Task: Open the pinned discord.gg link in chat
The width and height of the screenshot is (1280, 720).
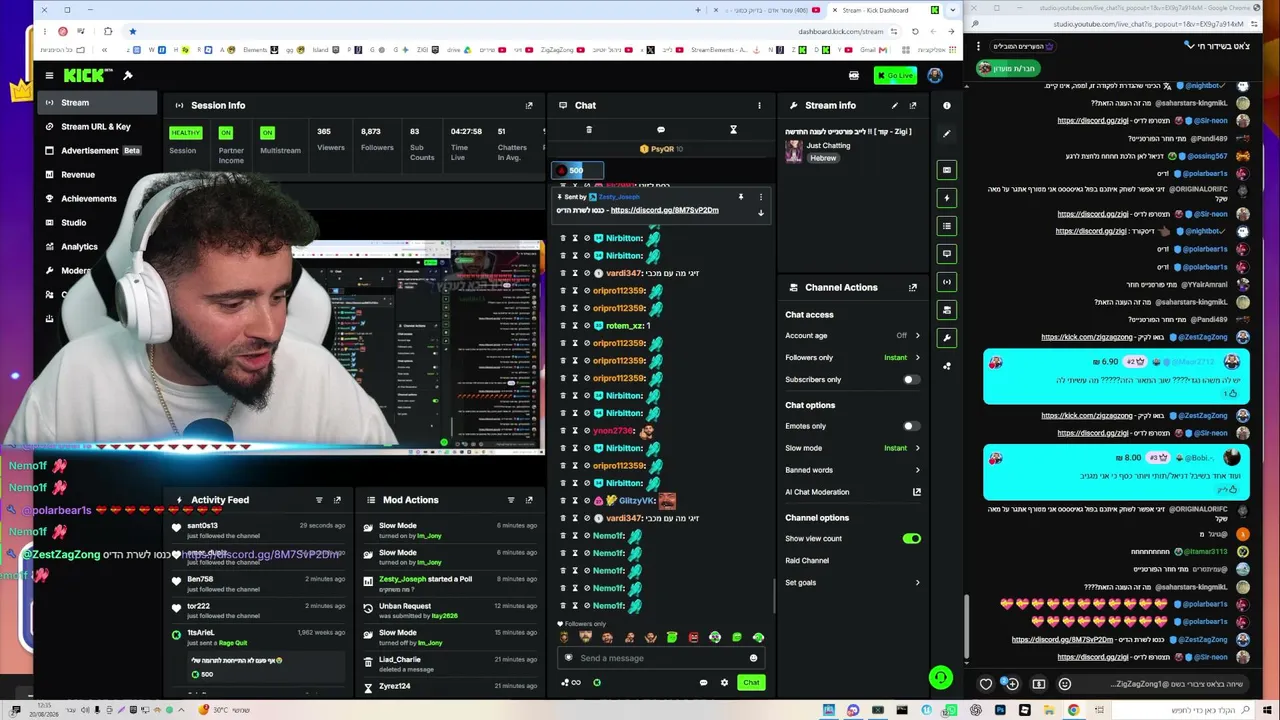Action: [x=664, y=210]
